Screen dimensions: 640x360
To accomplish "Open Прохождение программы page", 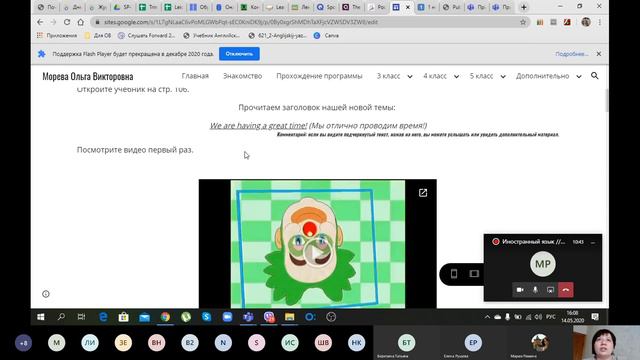I will (319, 76).
